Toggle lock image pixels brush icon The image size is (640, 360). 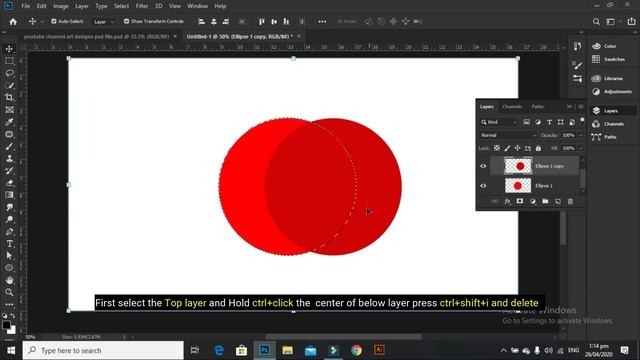click(507, 148)
